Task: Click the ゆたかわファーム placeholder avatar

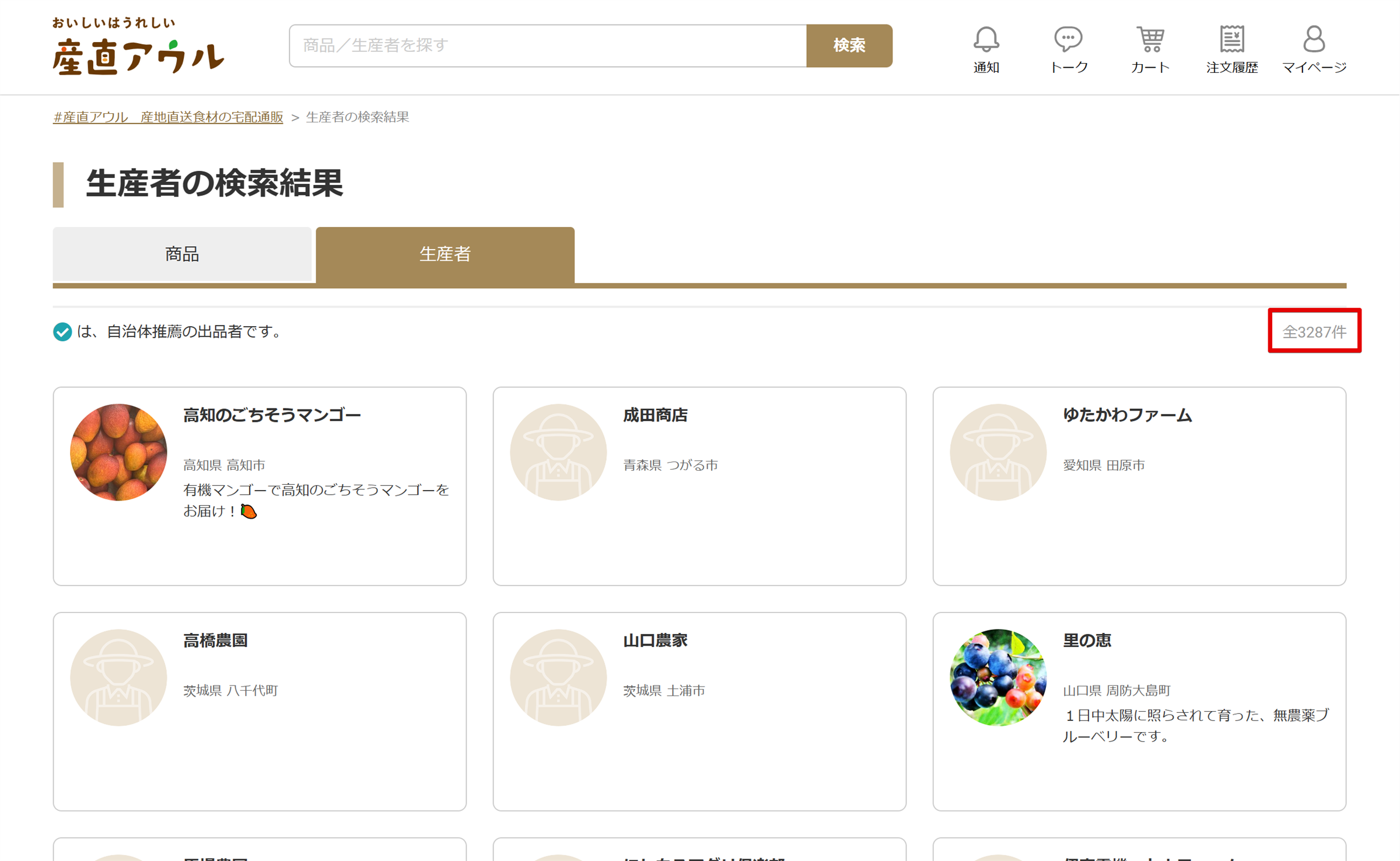Action: point(998,452)
